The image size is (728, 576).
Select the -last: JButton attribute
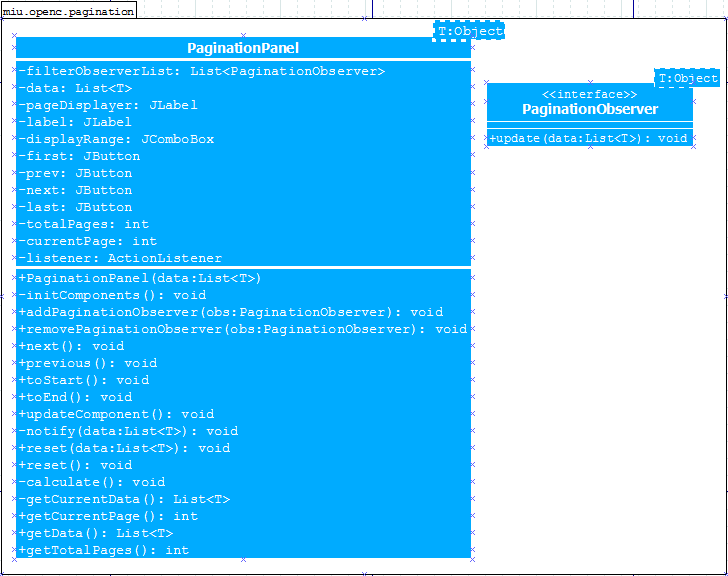click(75, 207)
